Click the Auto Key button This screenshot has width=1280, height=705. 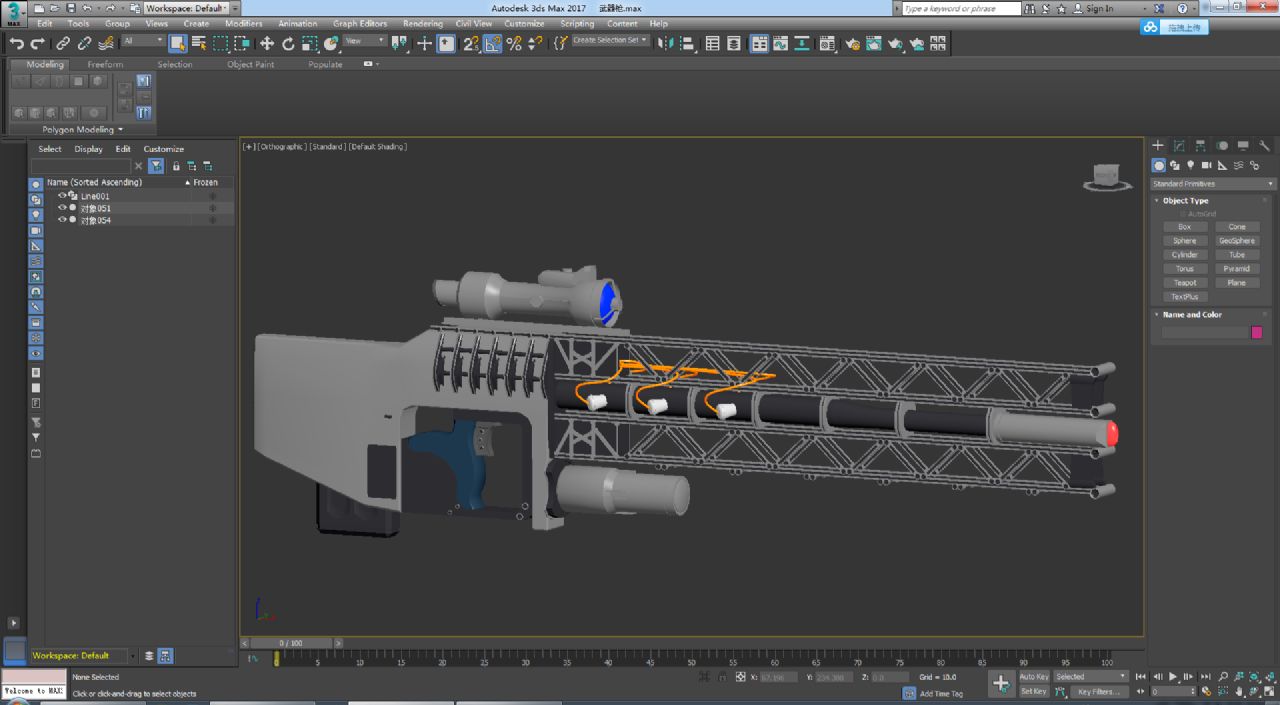1034,676
